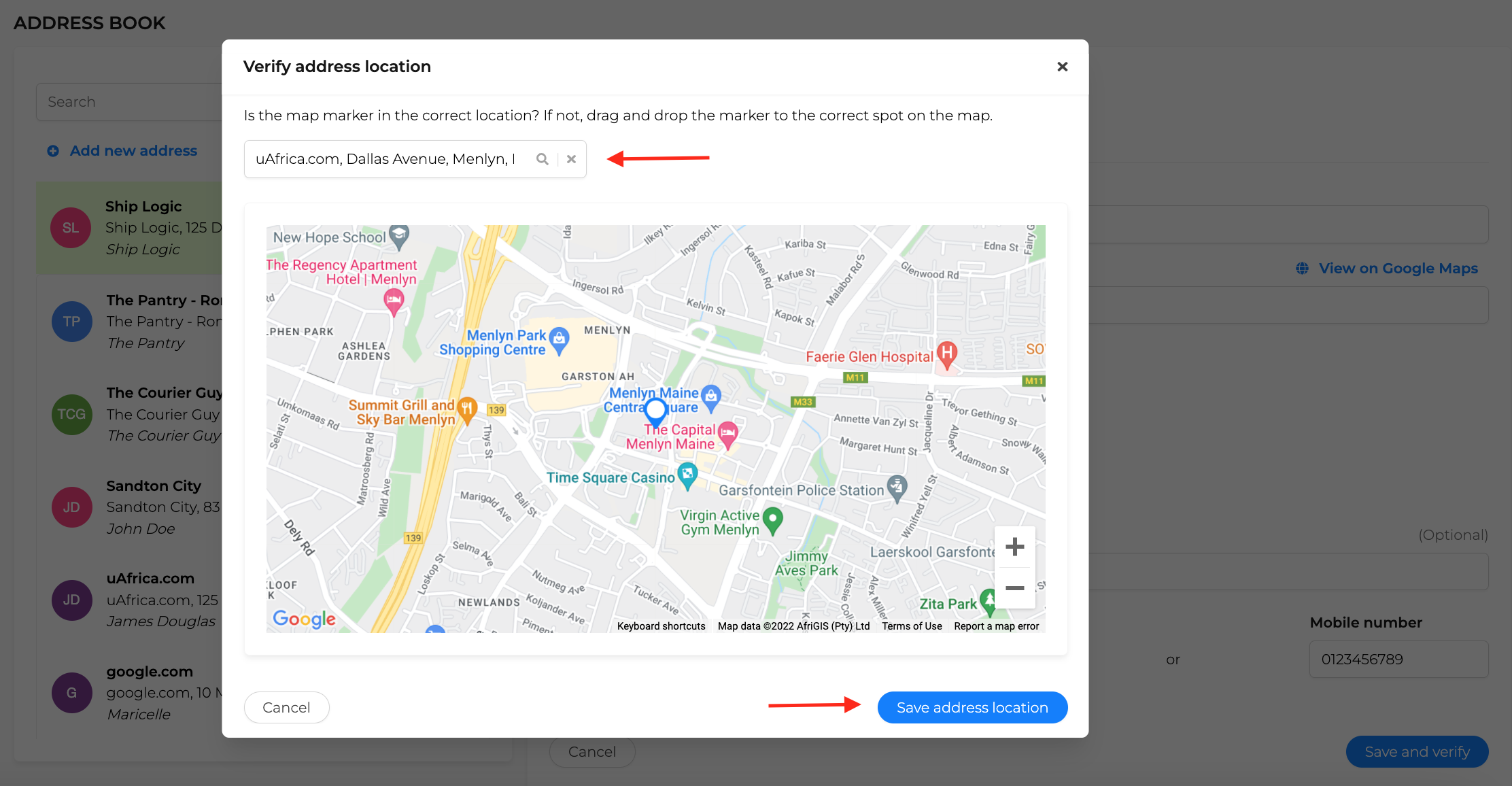This screenshot has width=1512, height=786.
Task: Close the Verify address location dialog
Action: coord(1062,67)
